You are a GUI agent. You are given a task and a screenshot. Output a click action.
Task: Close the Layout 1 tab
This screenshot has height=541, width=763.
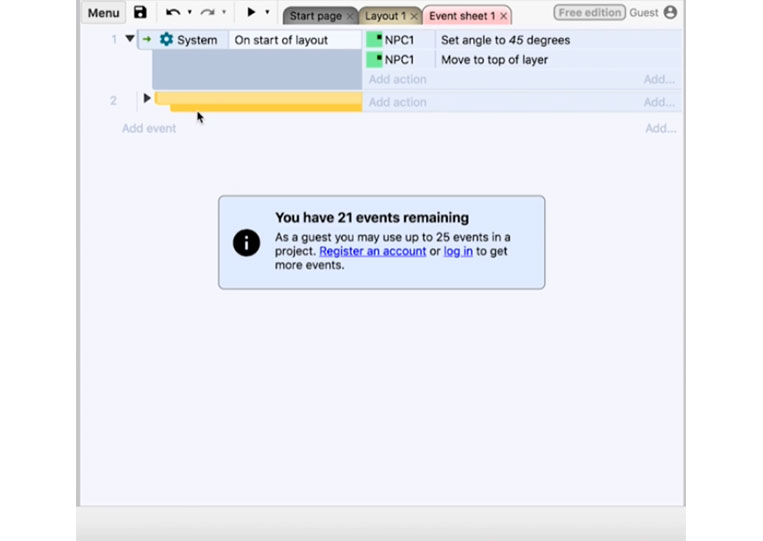tap(414, 17)
